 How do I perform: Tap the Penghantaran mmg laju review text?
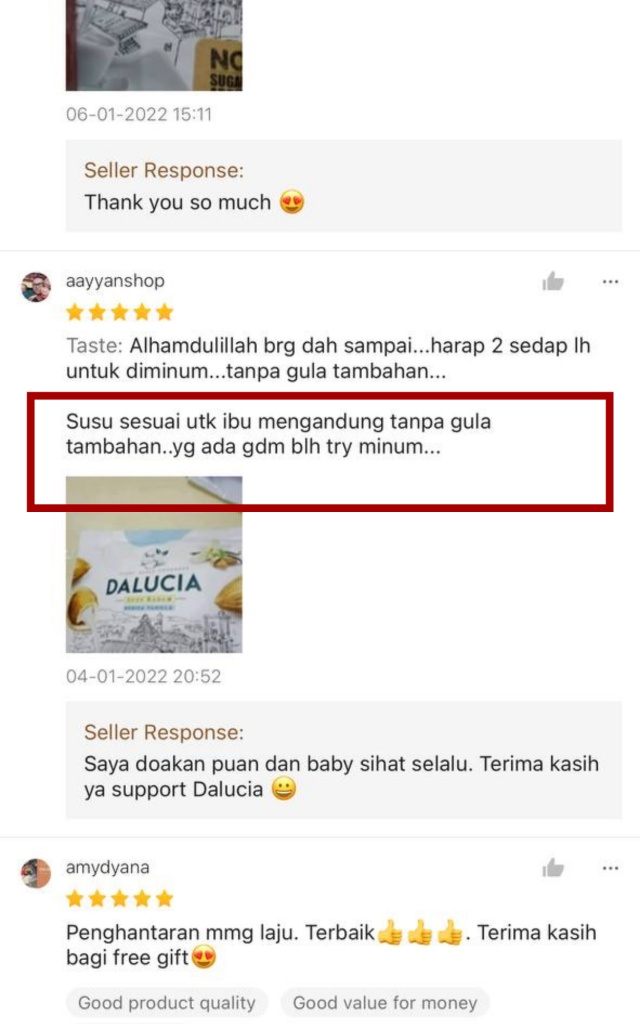pos(331,945)
